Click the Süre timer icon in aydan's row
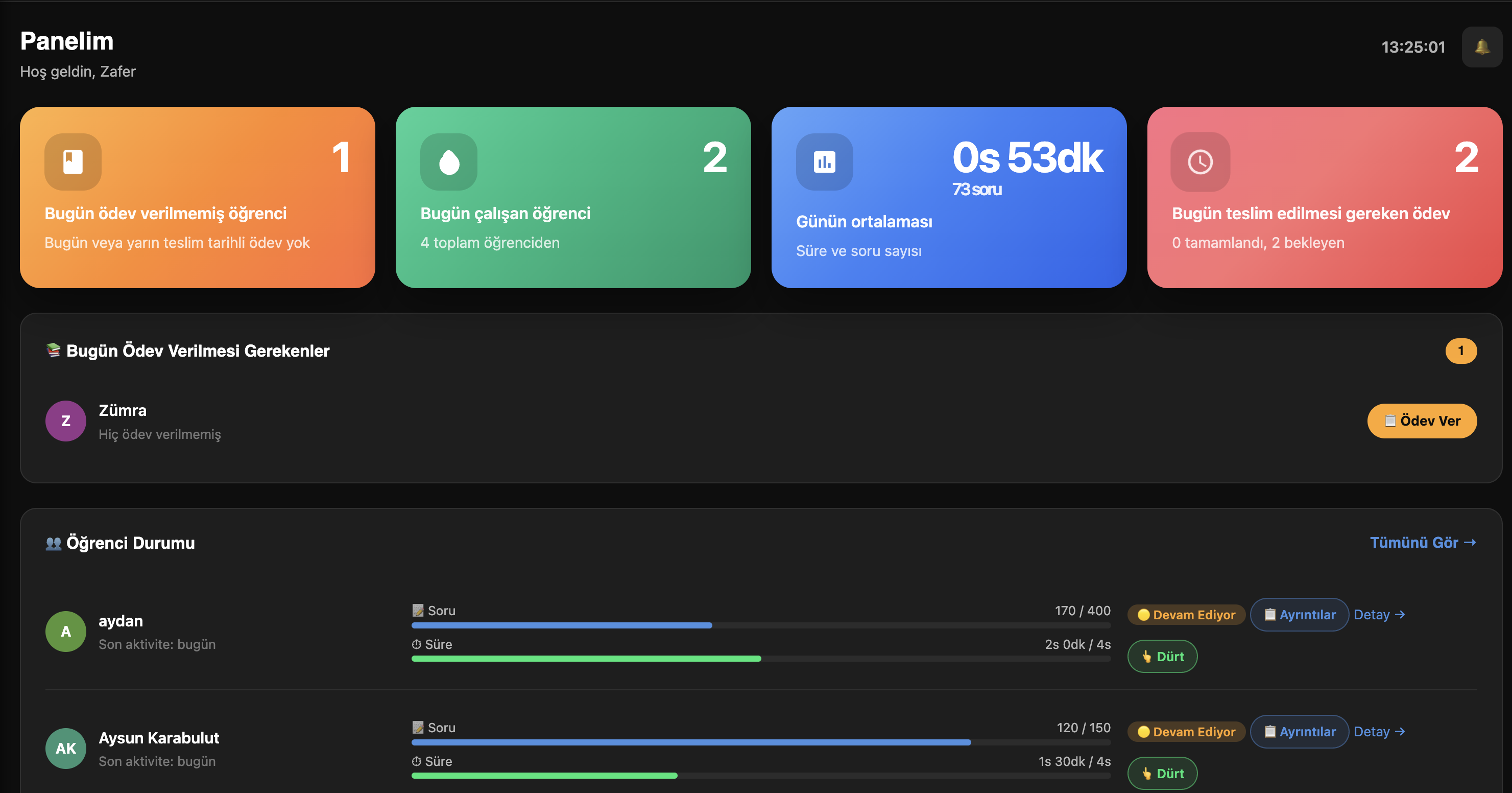 click(416, 644)
